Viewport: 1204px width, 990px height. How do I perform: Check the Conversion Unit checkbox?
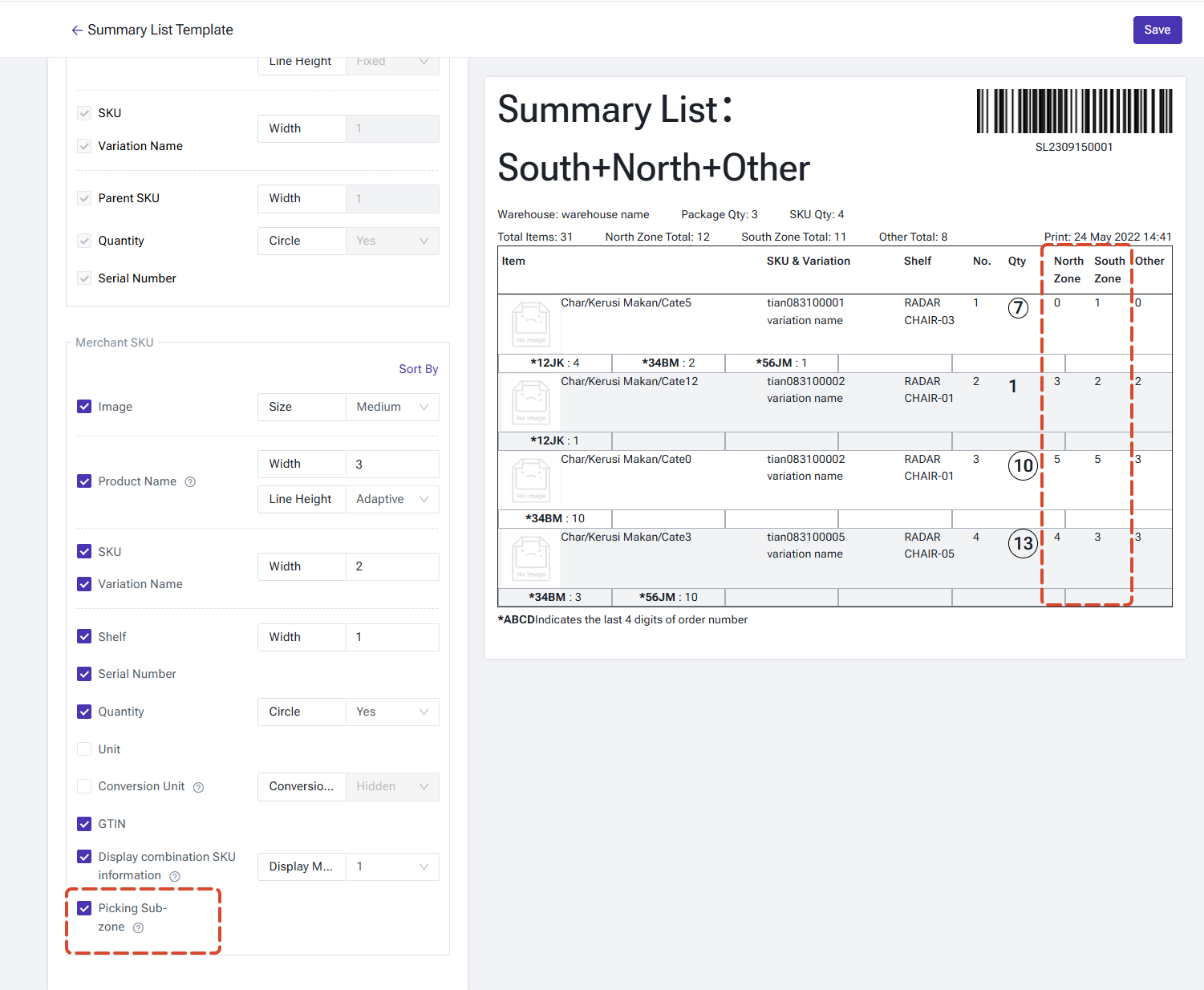coord(84,786)
